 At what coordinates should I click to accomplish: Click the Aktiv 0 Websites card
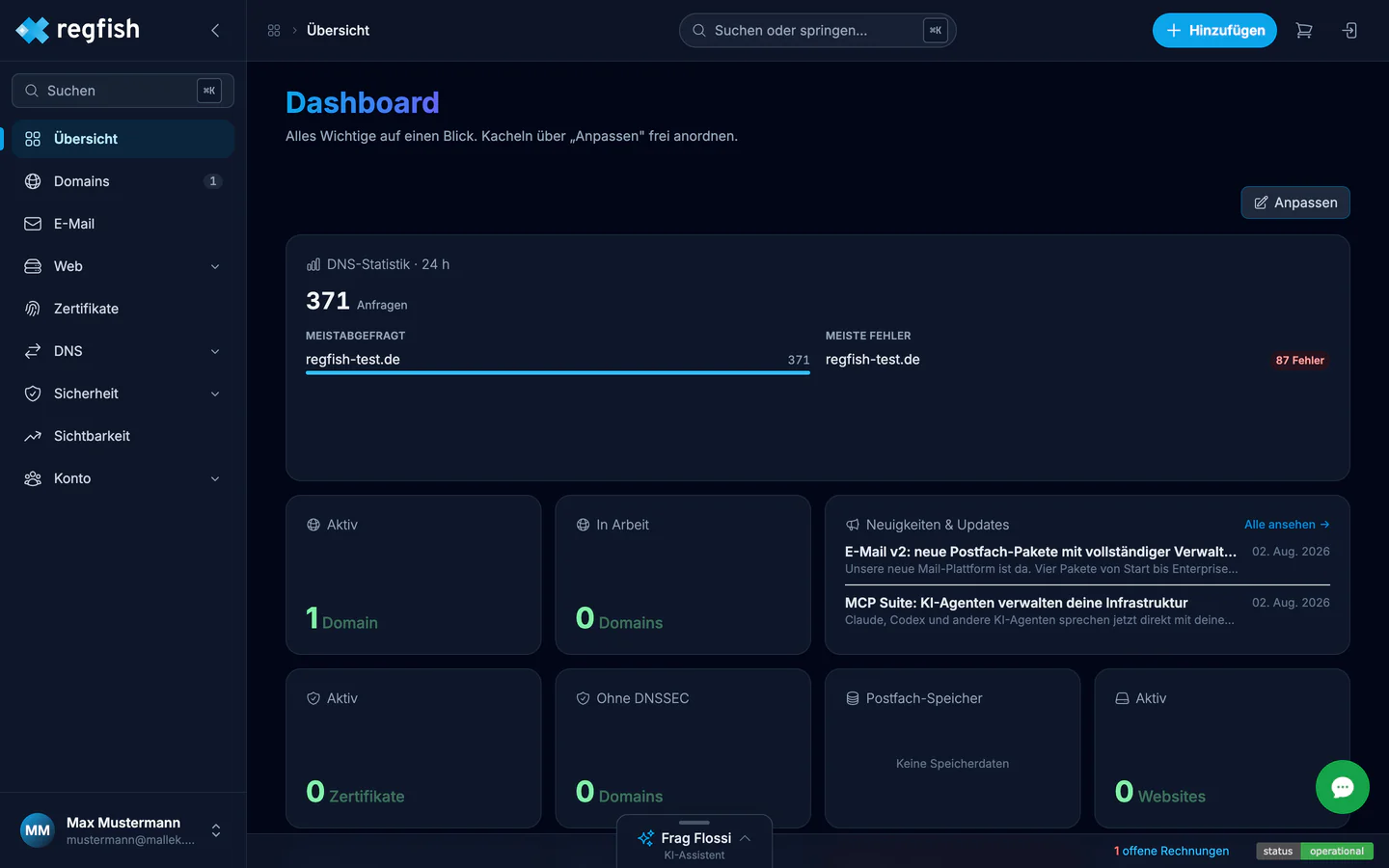[1222, 748]
